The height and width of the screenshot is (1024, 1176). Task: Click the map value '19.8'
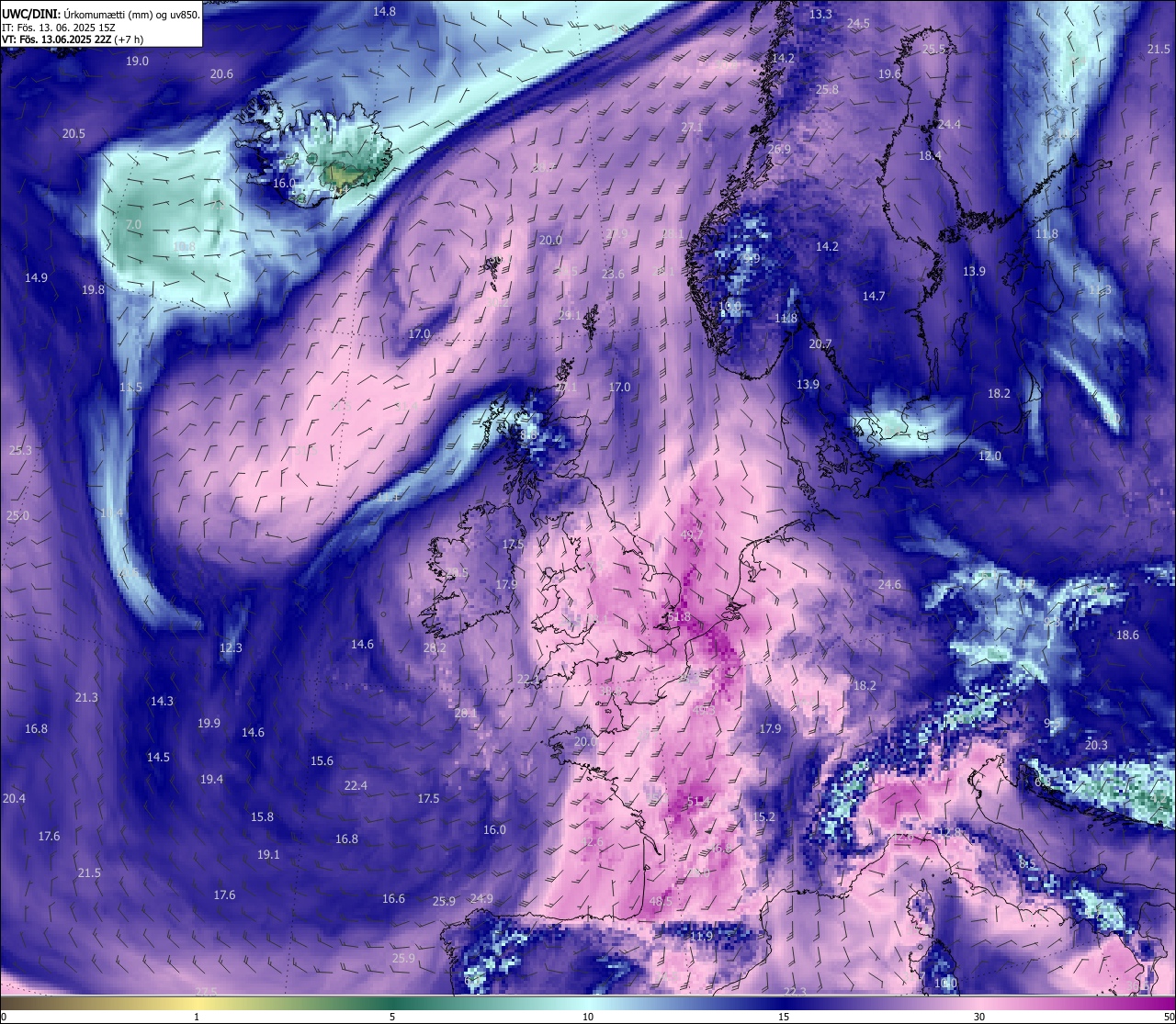[x=93, y=289]
